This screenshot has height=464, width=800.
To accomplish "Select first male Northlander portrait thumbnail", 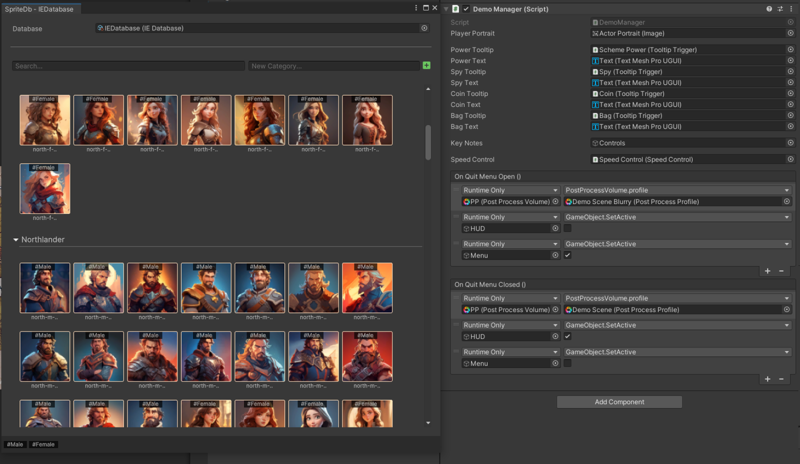I will (45, 288).
